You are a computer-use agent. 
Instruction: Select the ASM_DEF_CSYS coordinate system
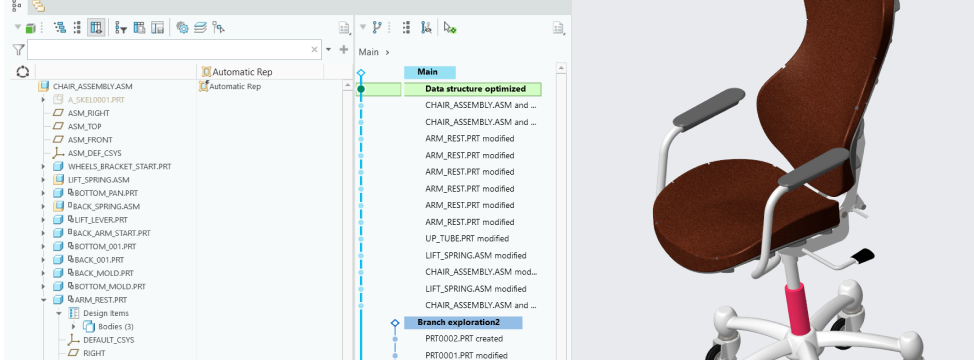(x=94, y=153)
